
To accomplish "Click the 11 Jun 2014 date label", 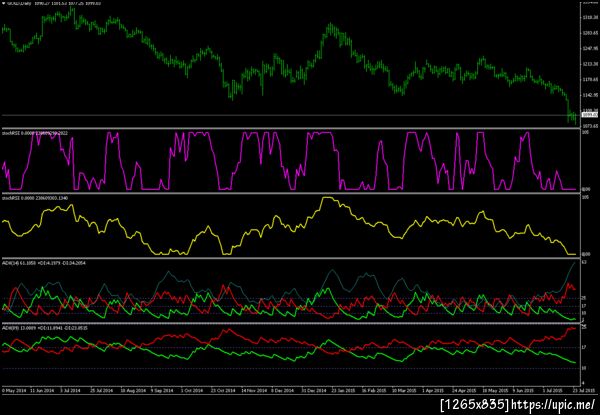I will 42,391.
